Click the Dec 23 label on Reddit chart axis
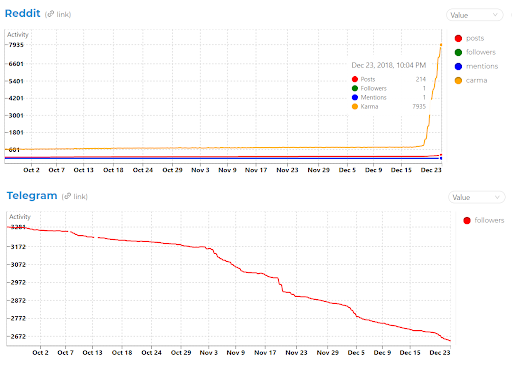The image size is (512, 366). [431, 170]
